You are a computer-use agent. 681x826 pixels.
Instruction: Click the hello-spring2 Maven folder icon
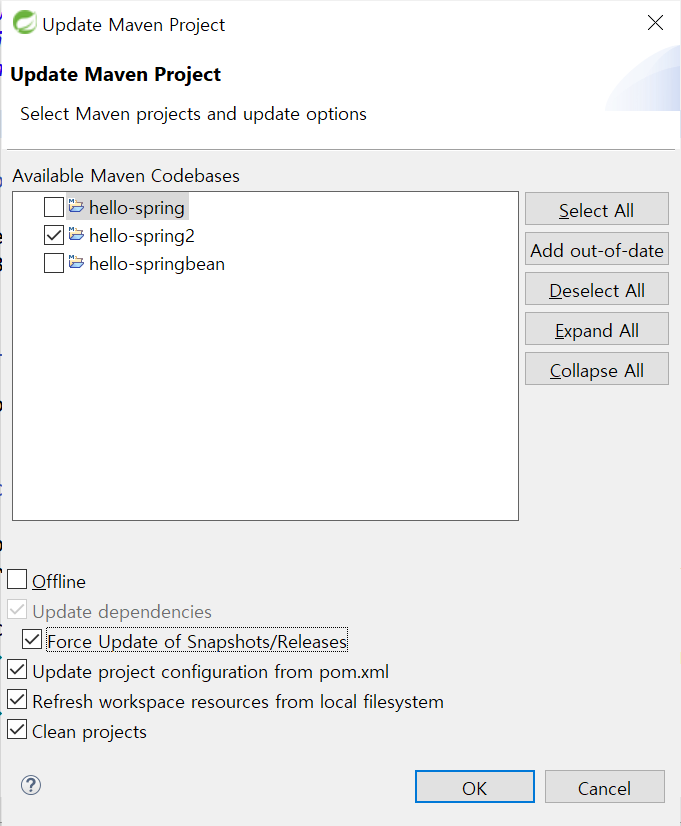(x=76, y=234)
